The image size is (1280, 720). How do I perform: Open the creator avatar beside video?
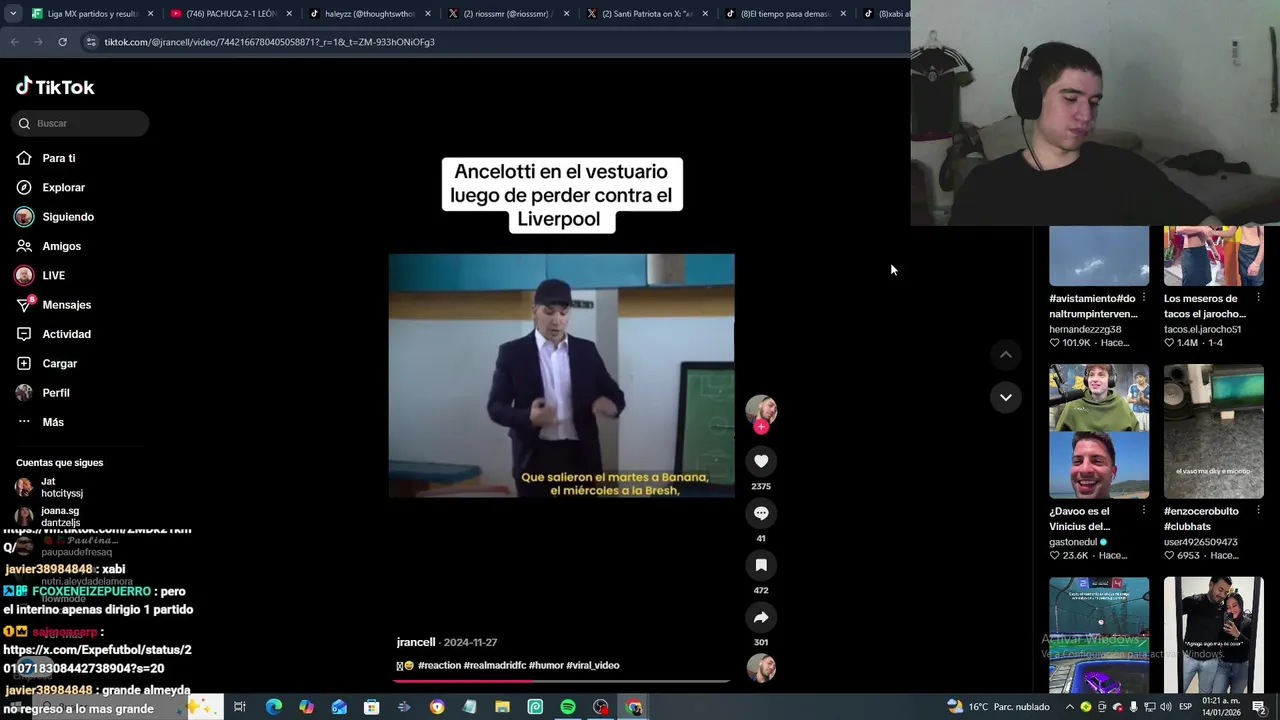pos(761,410)
